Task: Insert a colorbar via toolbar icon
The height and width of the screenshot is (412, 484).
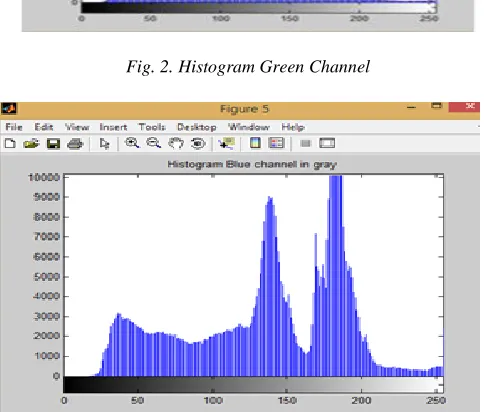Action: tap(255, 143)
